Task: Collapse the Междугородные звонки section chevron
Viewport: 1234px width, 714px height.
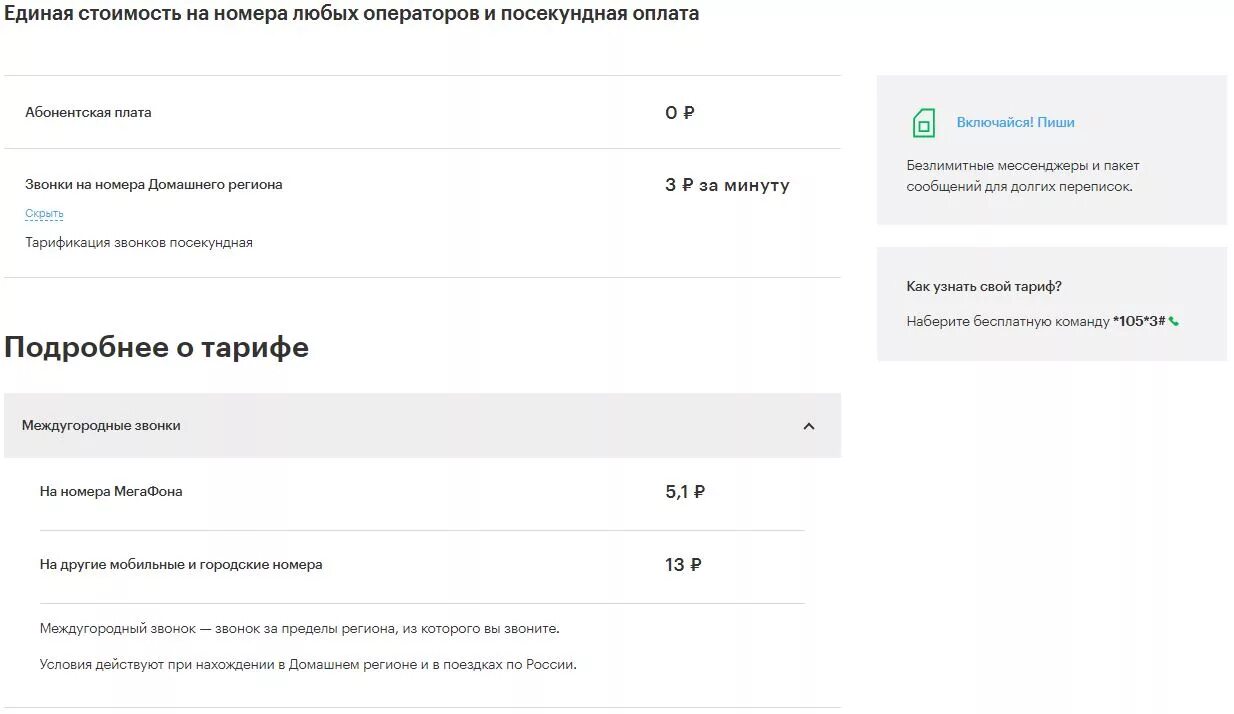Action: [x=809, y=426]
